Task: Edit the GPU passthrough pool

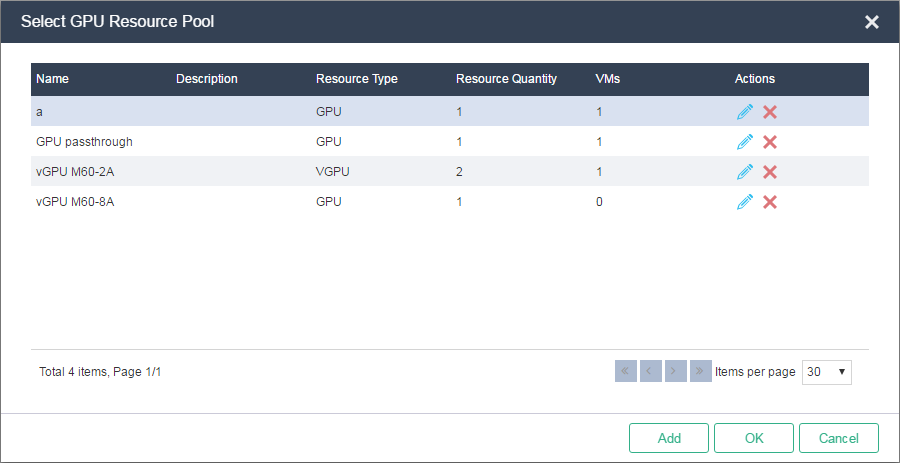Action: [x=744, y=142]
